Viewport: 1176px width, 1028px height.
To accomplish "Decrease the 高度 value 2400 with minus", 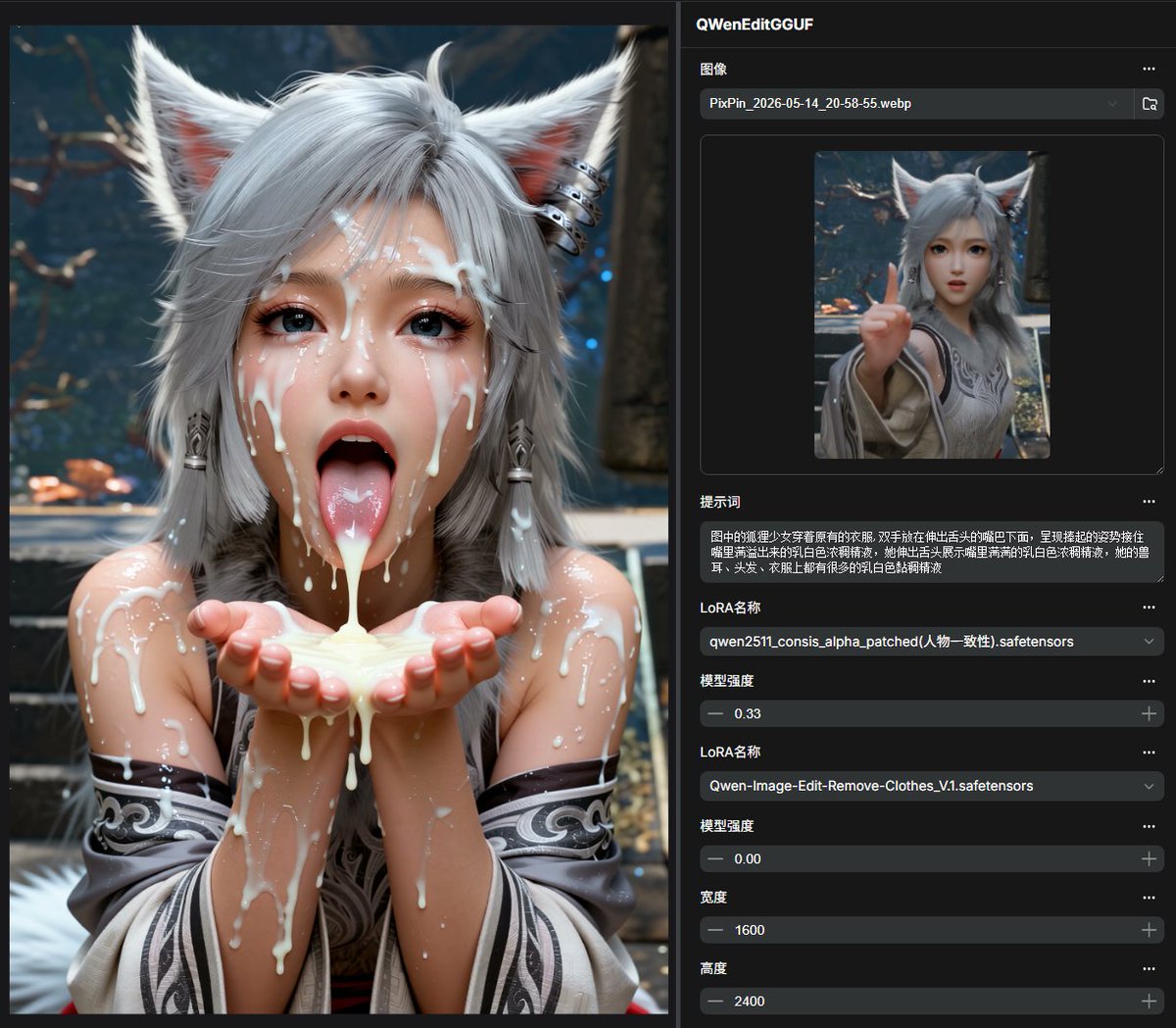I will click(x=715, y=1001).
